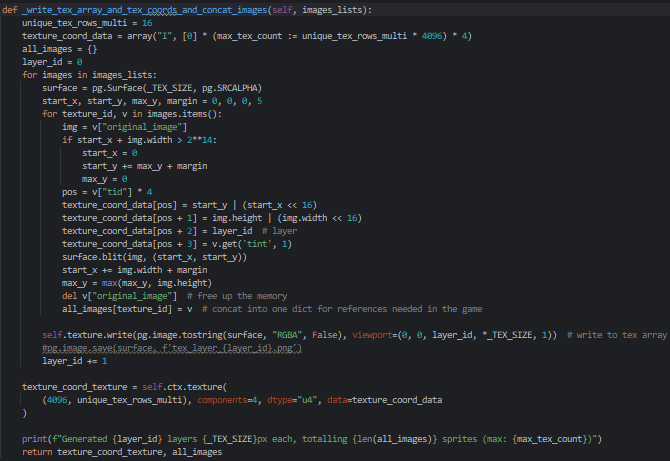The height and width of the screenshot is (461, 670).
Task: Click the line 'img = v["original_image"]'
Action: pos(124,127)
